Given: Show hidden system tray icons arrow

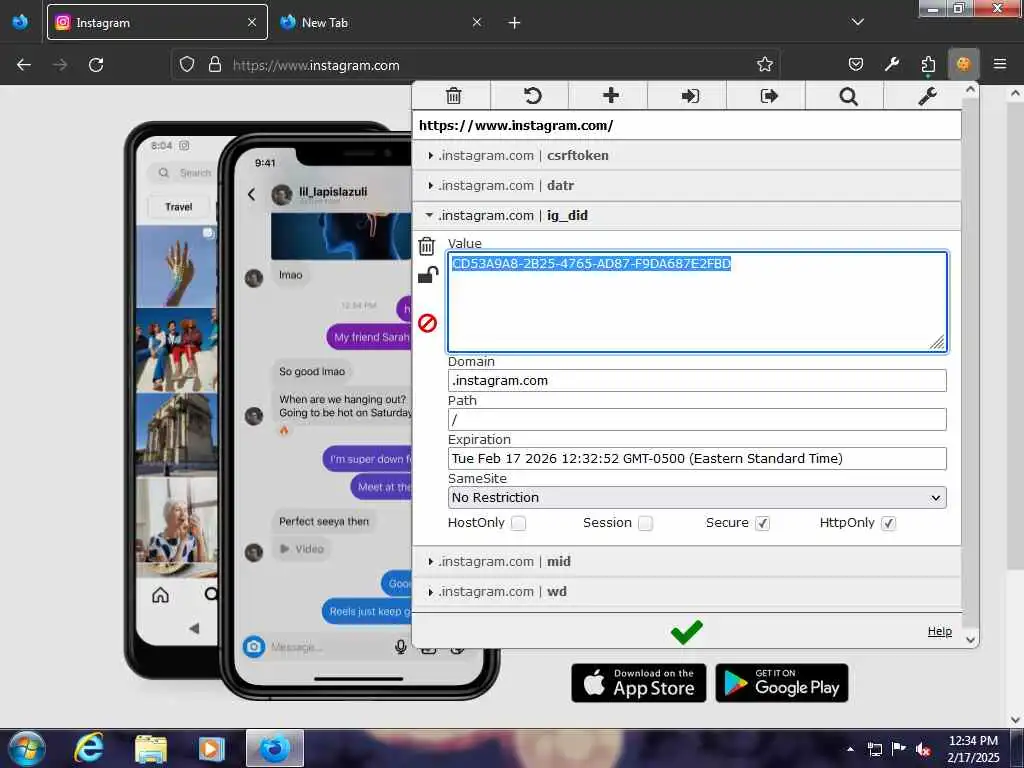Looking at the screenshot, I should click(x=850, y=749).
